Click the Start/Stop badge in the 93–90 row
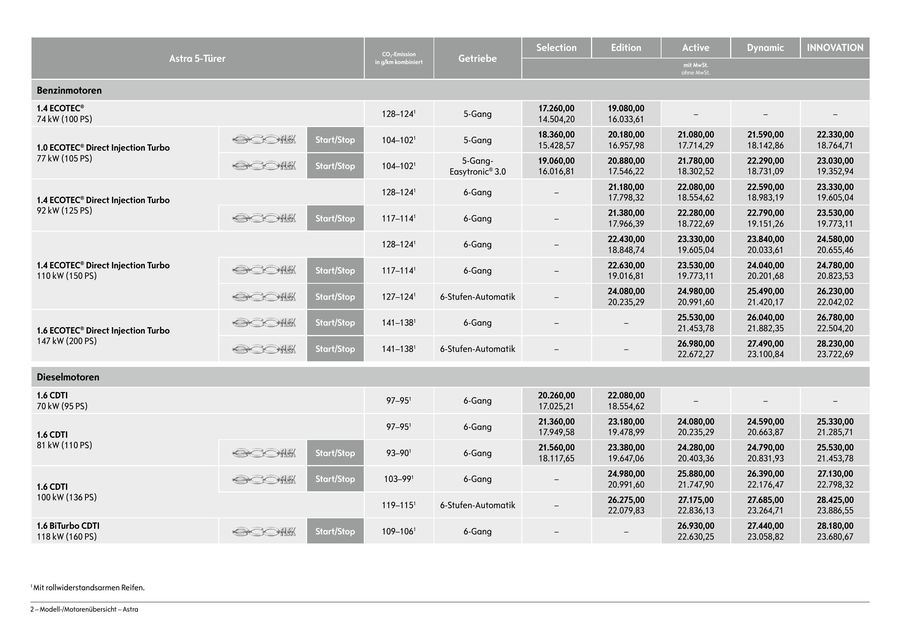Viewport: 900px width, 636px height. point(335,453)
